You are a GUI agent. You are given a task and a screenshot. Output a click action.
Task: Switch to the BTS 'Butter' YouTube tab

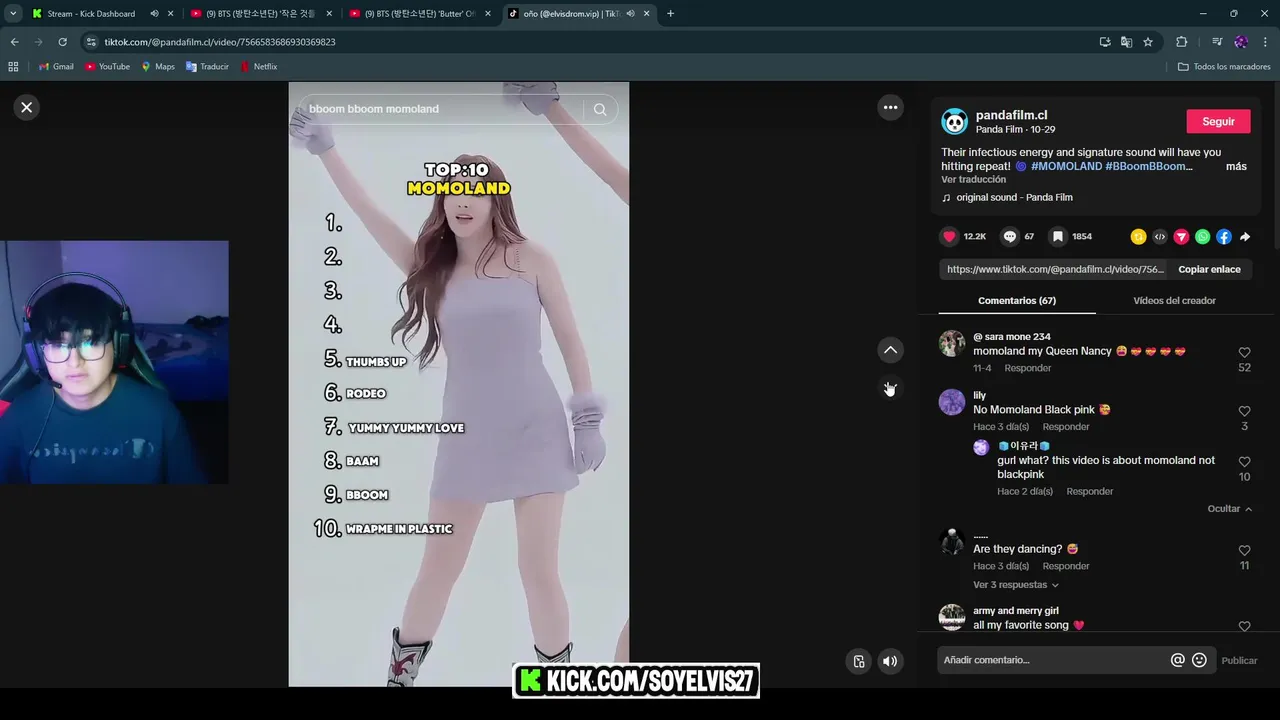coord(418,13)
